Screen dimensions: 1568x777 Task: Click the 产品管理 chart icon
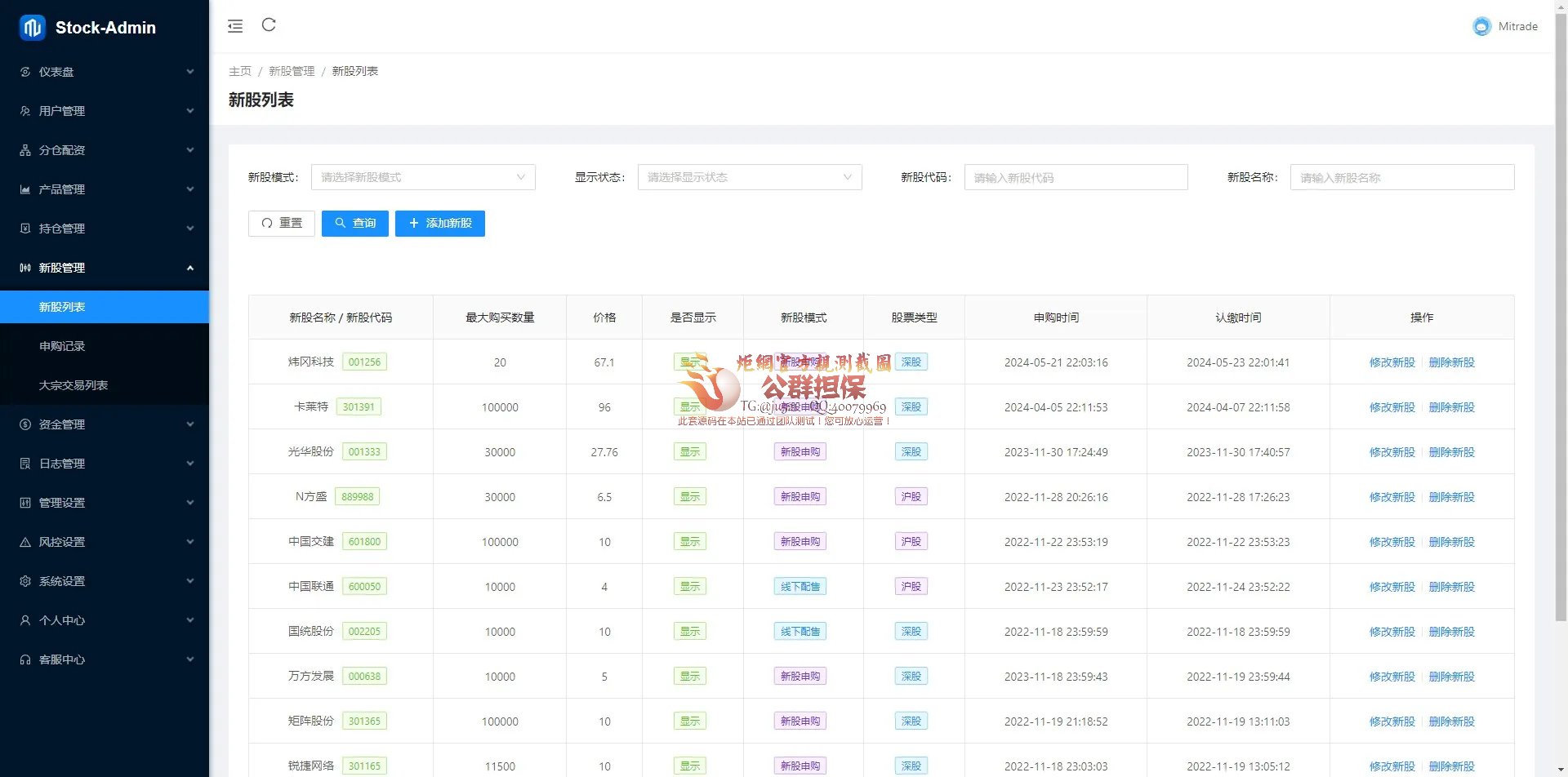coord(25,189)
